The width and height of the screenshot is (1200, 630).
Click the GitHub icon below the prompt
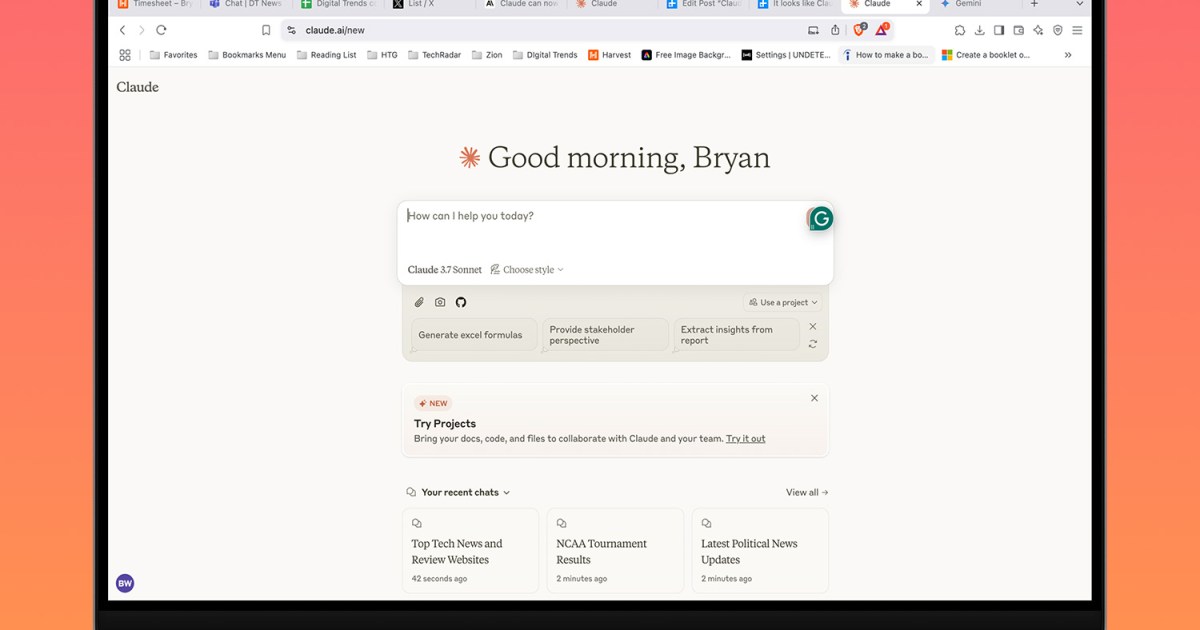tap(461, 302)
